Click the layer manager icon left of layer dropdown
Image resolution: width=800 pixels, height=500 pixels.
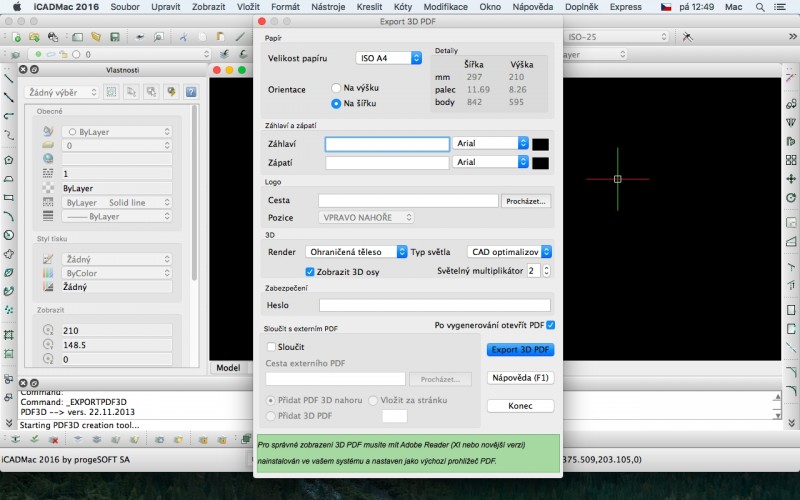coord(15,55)
